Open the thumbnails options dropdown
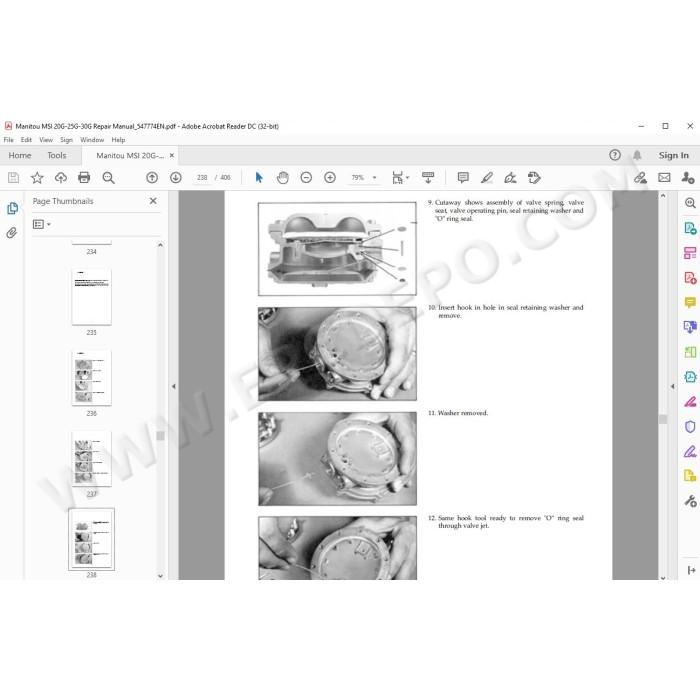The height and width of the screenshot is (700, 700). [x=42, y=224]
